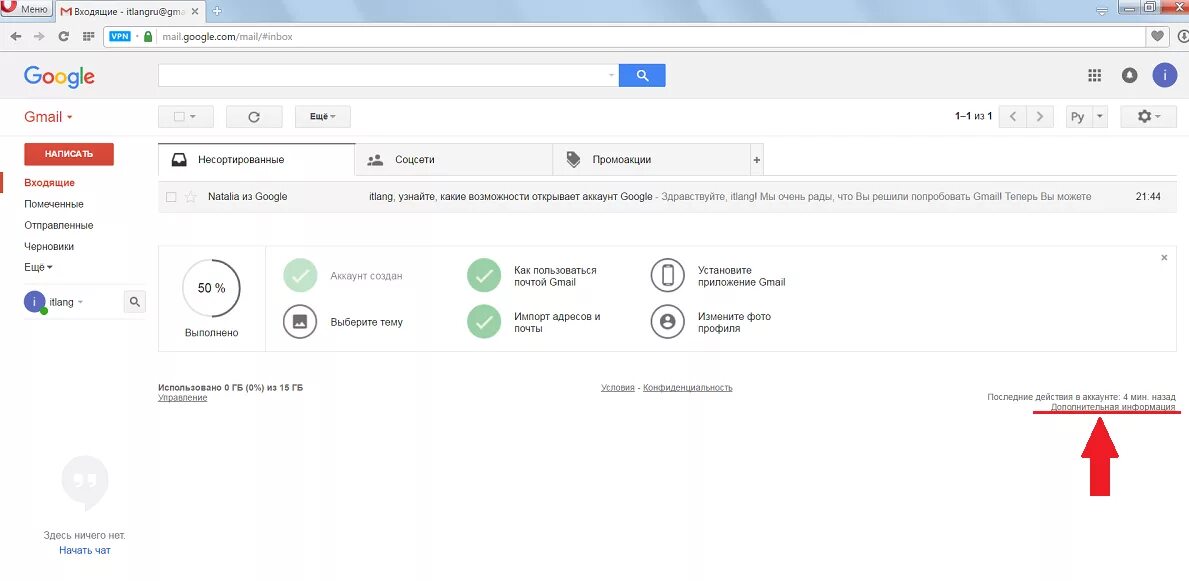
Task: Open the Черновики folder
Action: pos(49,247)
